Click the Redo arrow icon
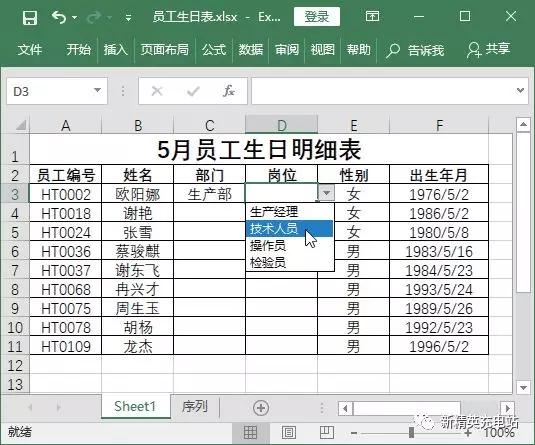The image size is (535, 445). 94,17
